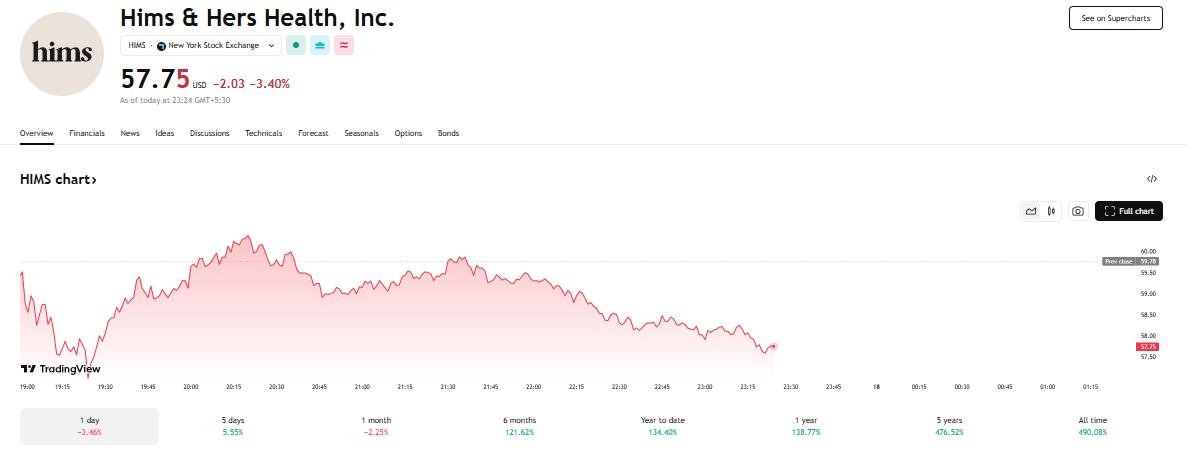This screenshot has height=456, width=1187.
Task: Open the Discussions tab
Action: pyautogui.click(x=210, y=133)
